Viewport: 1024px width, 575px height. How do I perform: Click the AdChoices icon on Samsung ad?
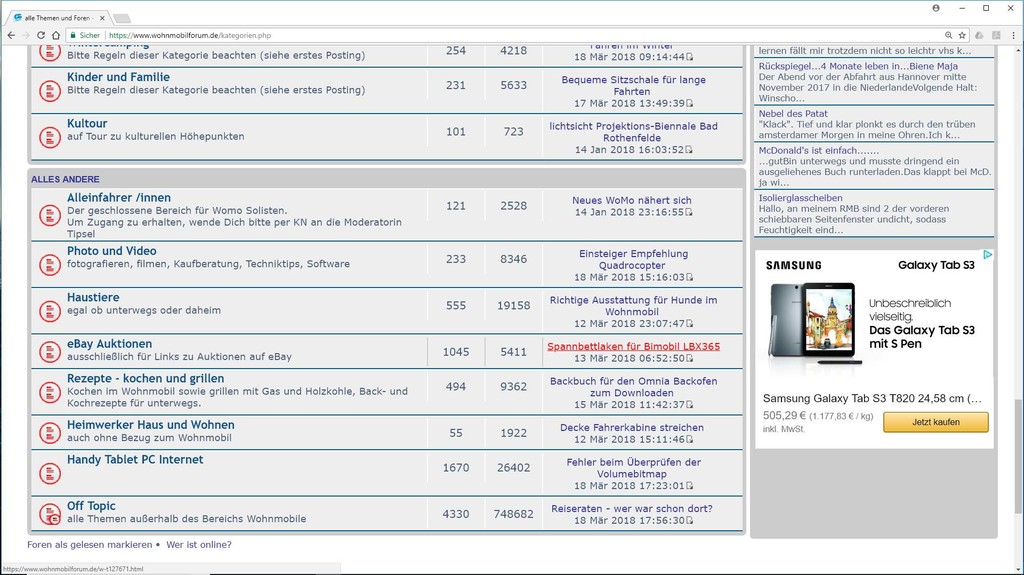pos(987,255)
